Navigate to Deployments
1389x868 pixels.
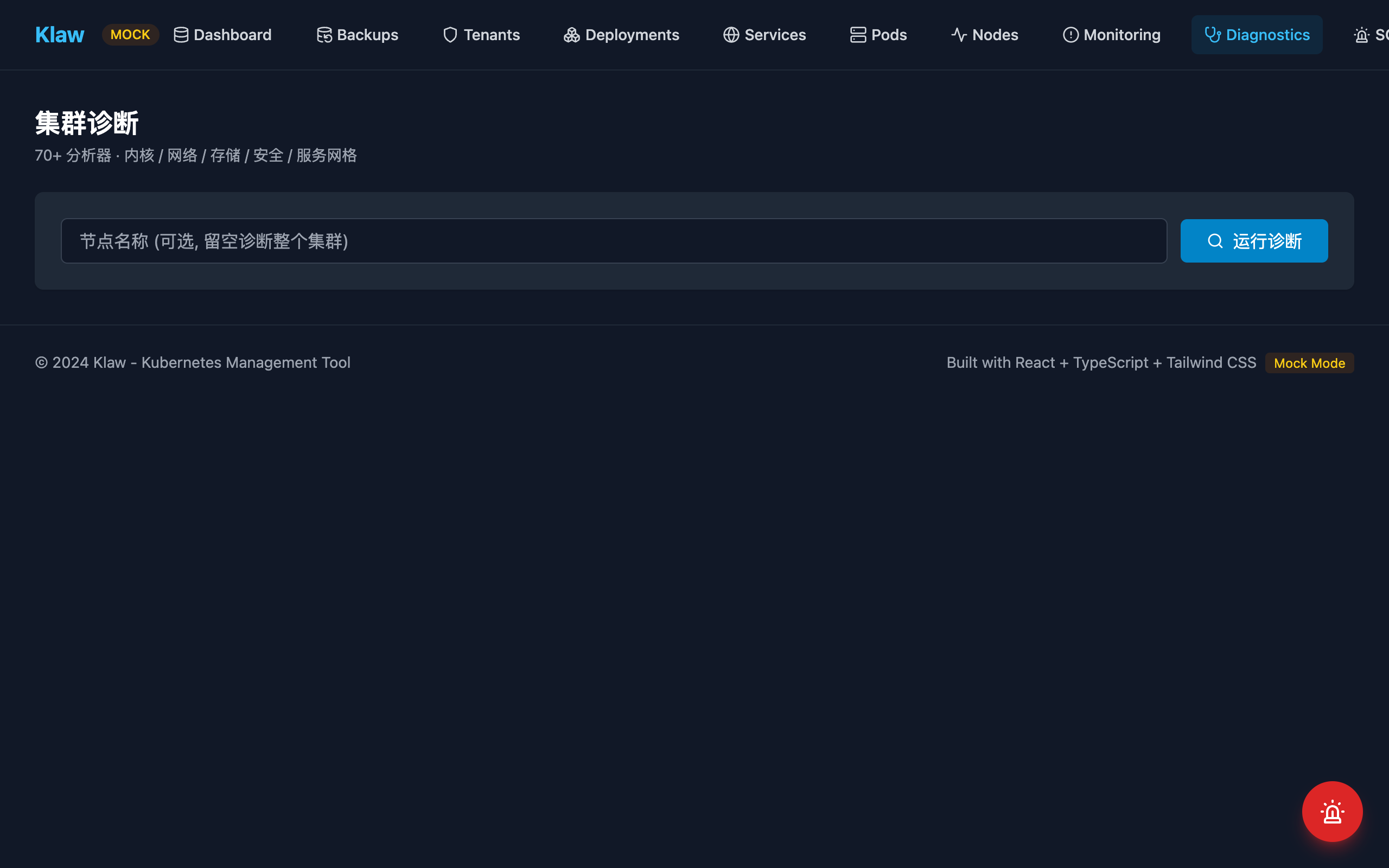point(622,35)
